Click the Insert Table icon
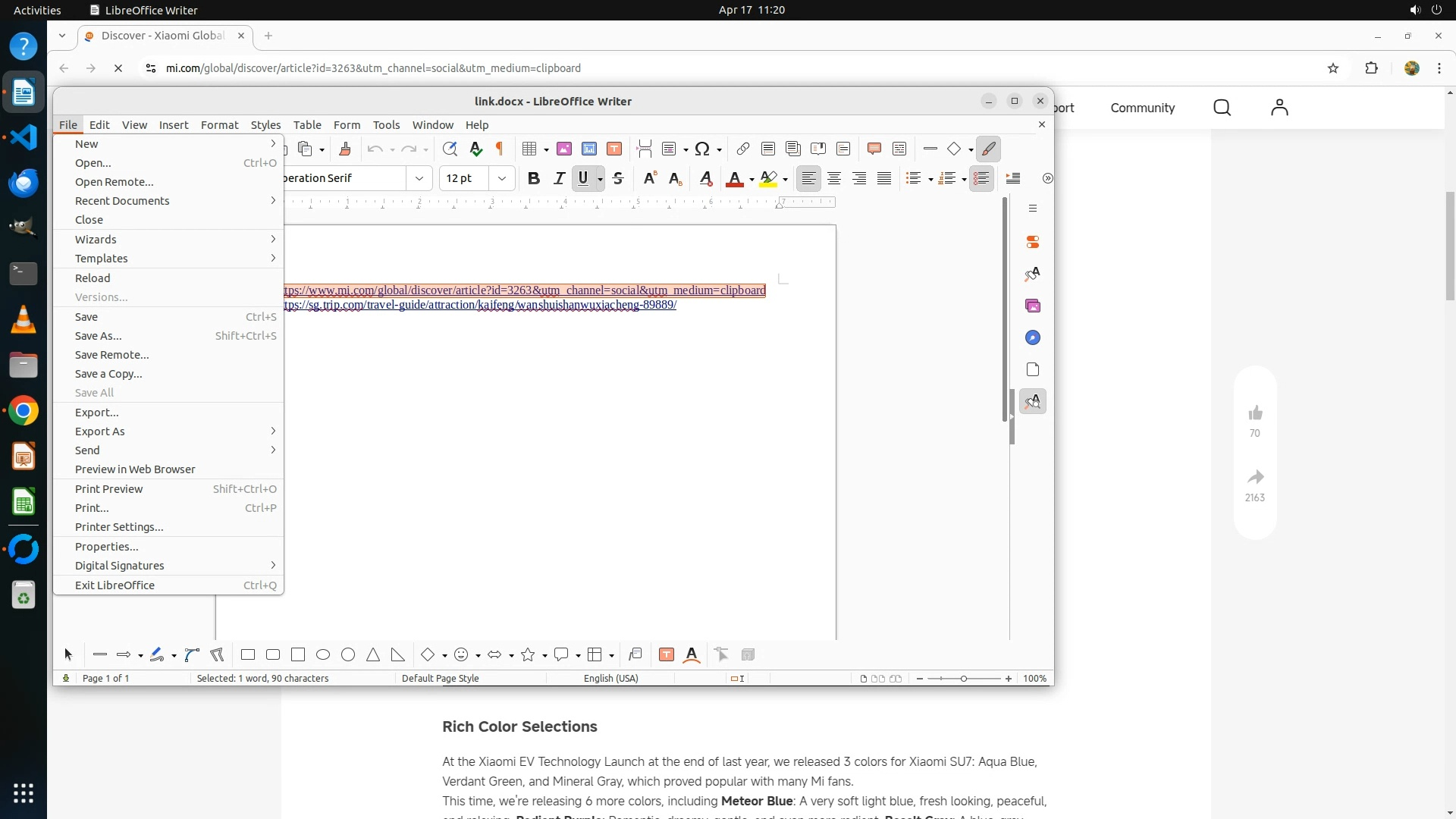 pyautogui.click(x=529, y=149)
